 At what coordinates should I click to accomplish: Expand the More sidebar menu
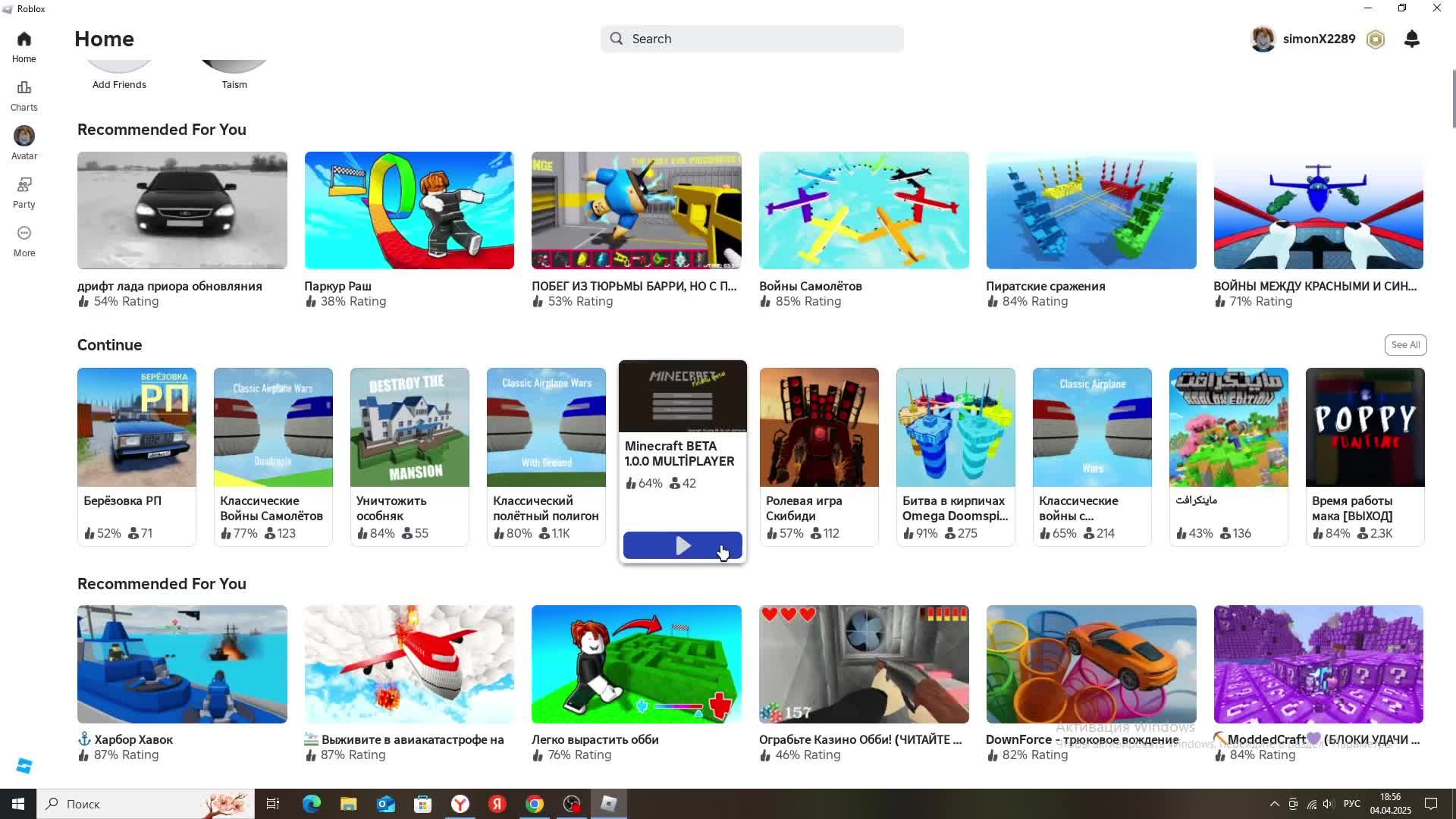[x=24, y=240]
